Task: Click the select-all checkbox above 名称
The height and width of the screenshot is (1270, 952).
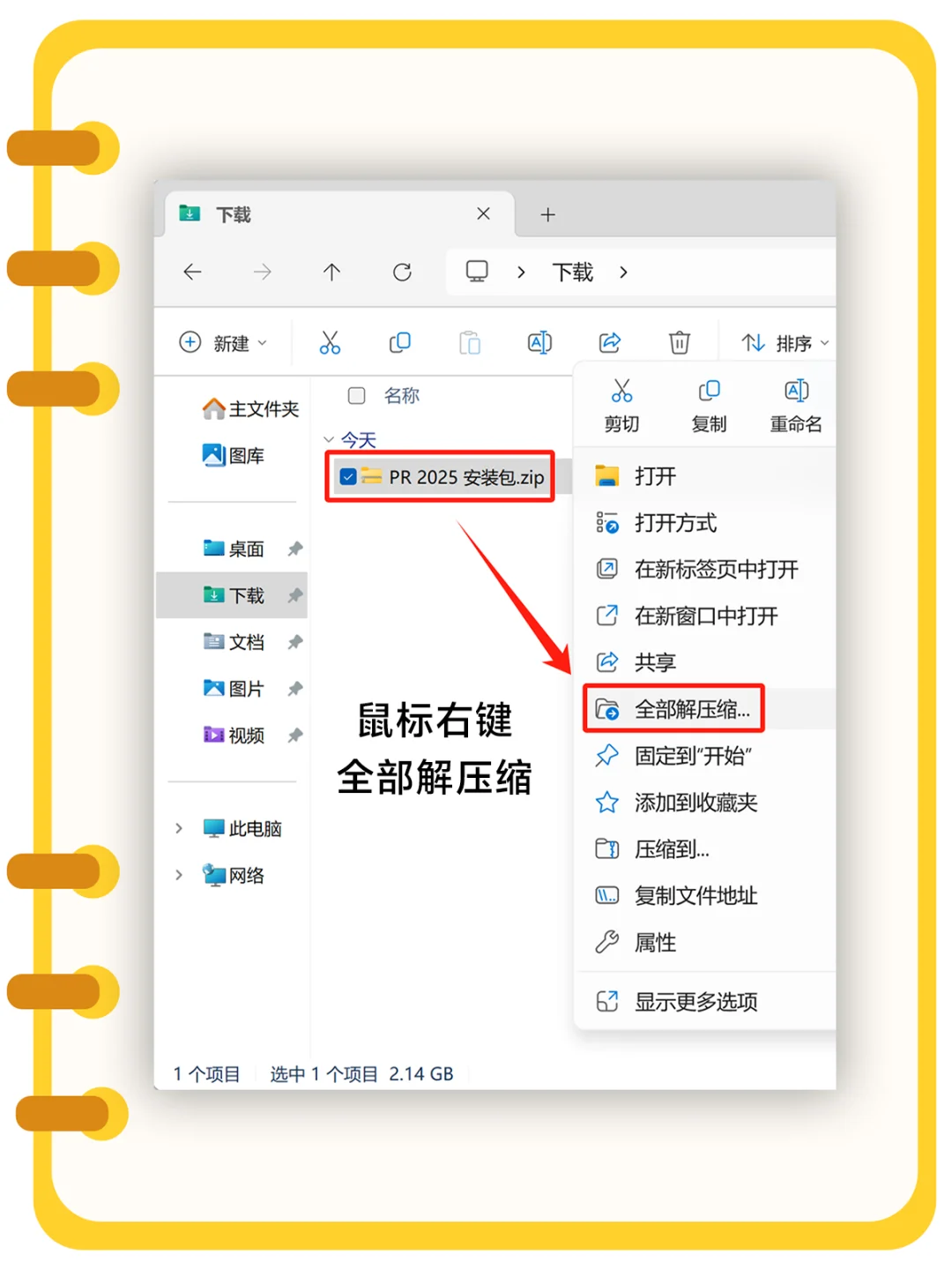Action: (356, 396)
